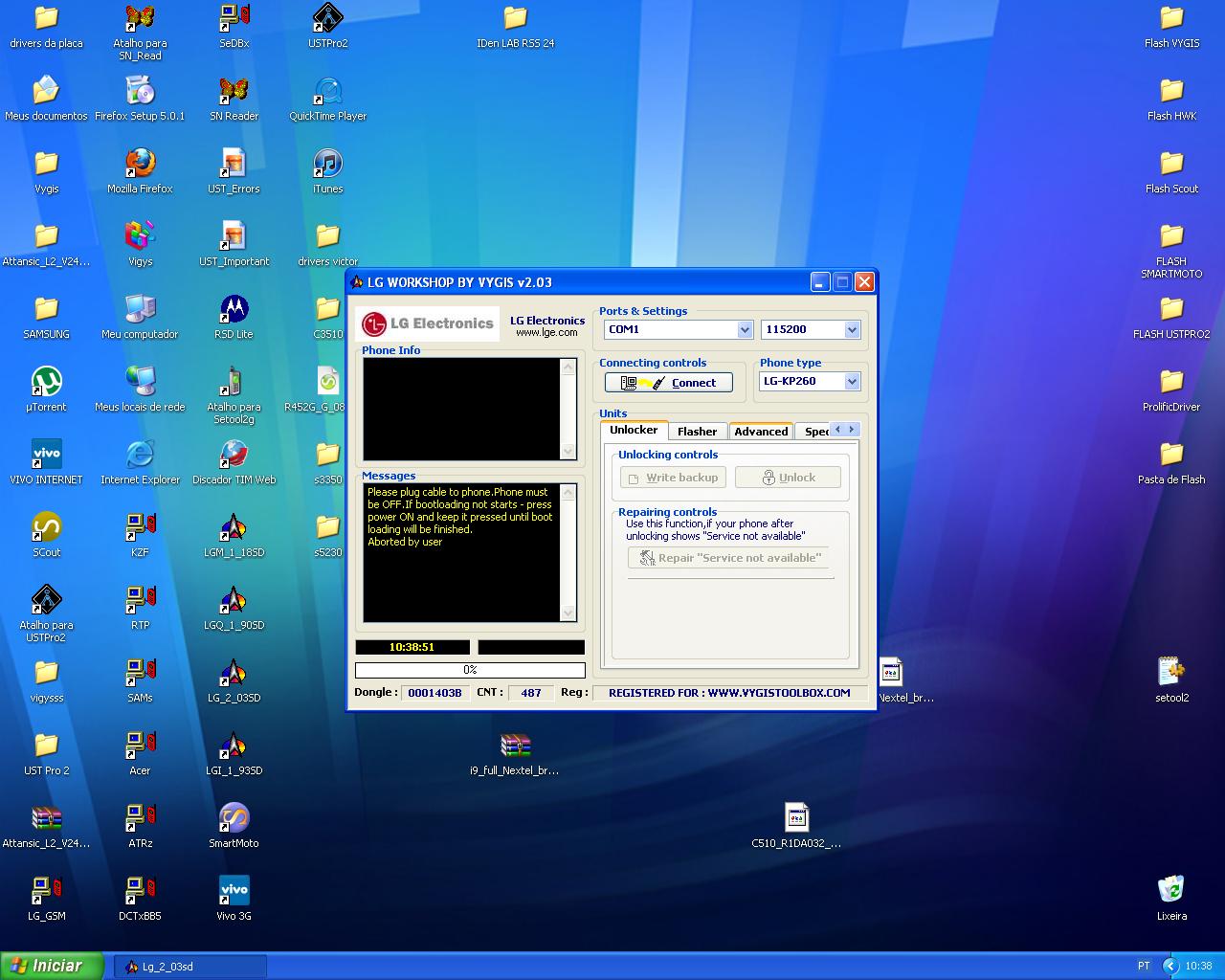Select the Atalho para Setool2g icon
The height and width of the screenshot is (980, 1225).
point(234,394)
